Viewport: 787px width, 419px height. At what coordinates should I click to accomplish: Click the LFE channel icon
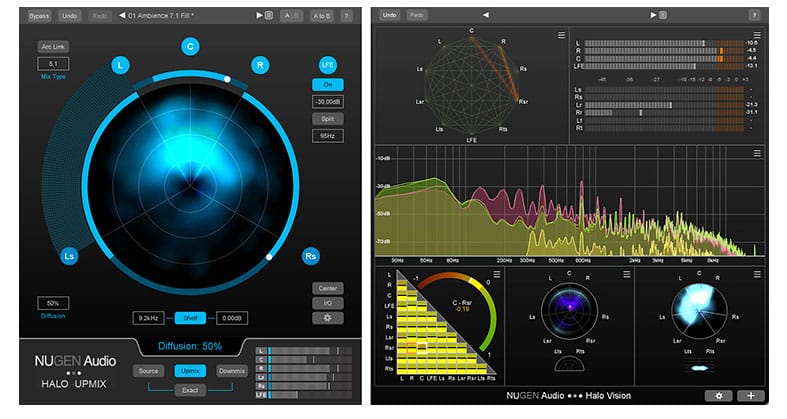coord(326,66)
